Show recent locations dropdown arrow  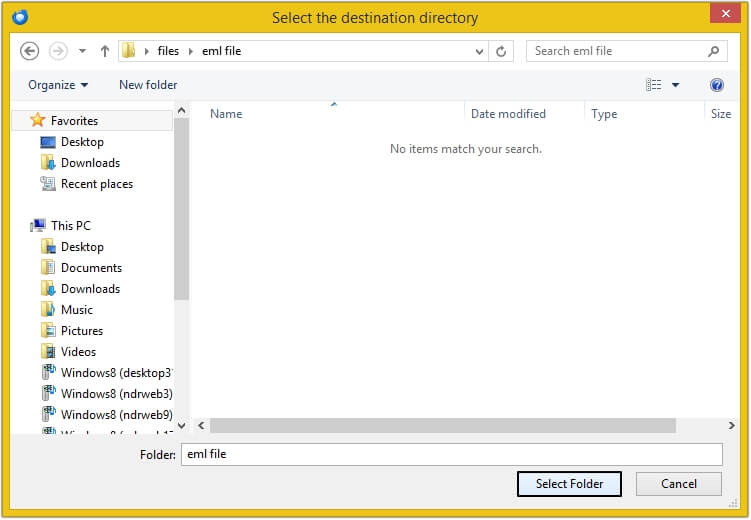coord(82,51)
